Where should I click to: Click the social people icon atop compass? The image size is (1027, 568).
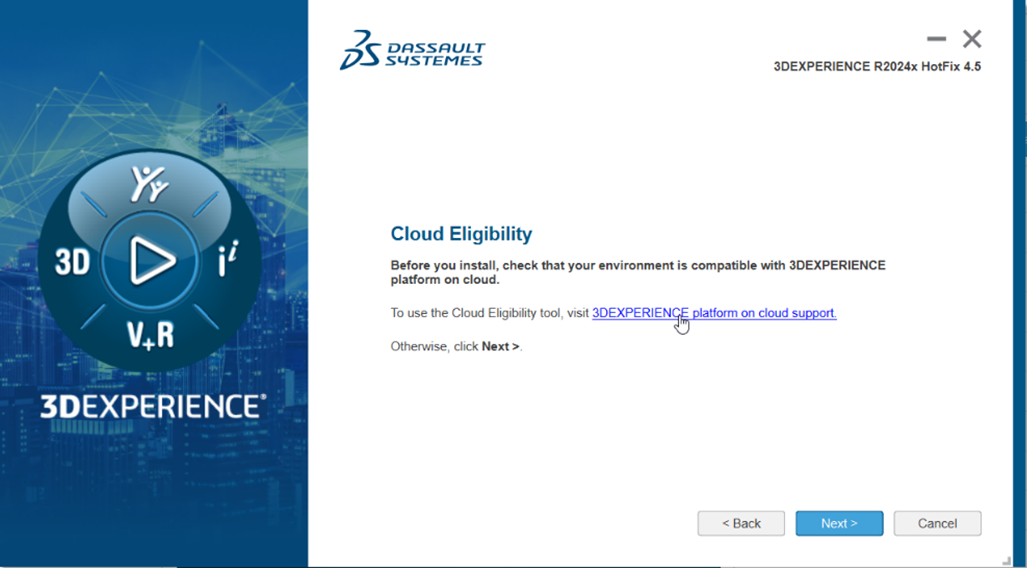click(x=151, y=184)
